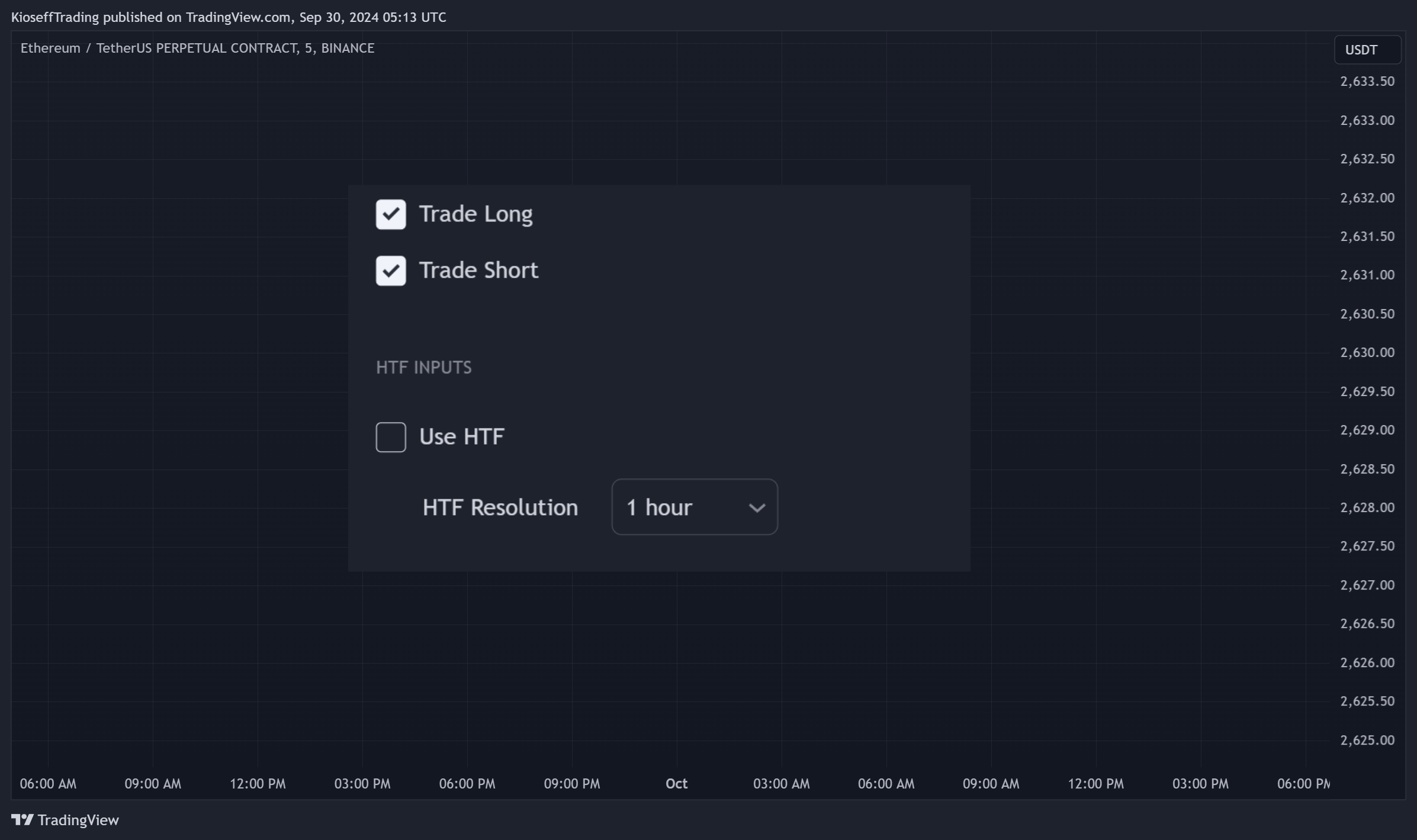This screenshot has width=1417, height=840.
Task: Click the 03:00 AM time label
Action: coord(781,784)
